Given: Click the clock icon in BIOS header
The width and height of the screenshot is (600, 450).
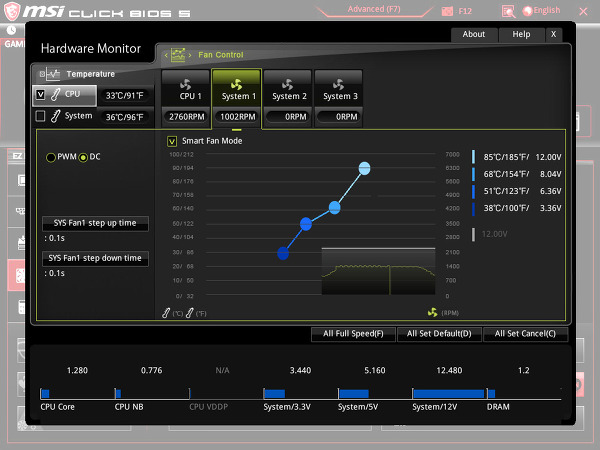Looking at the screenshot, I should tap(11, 30).
